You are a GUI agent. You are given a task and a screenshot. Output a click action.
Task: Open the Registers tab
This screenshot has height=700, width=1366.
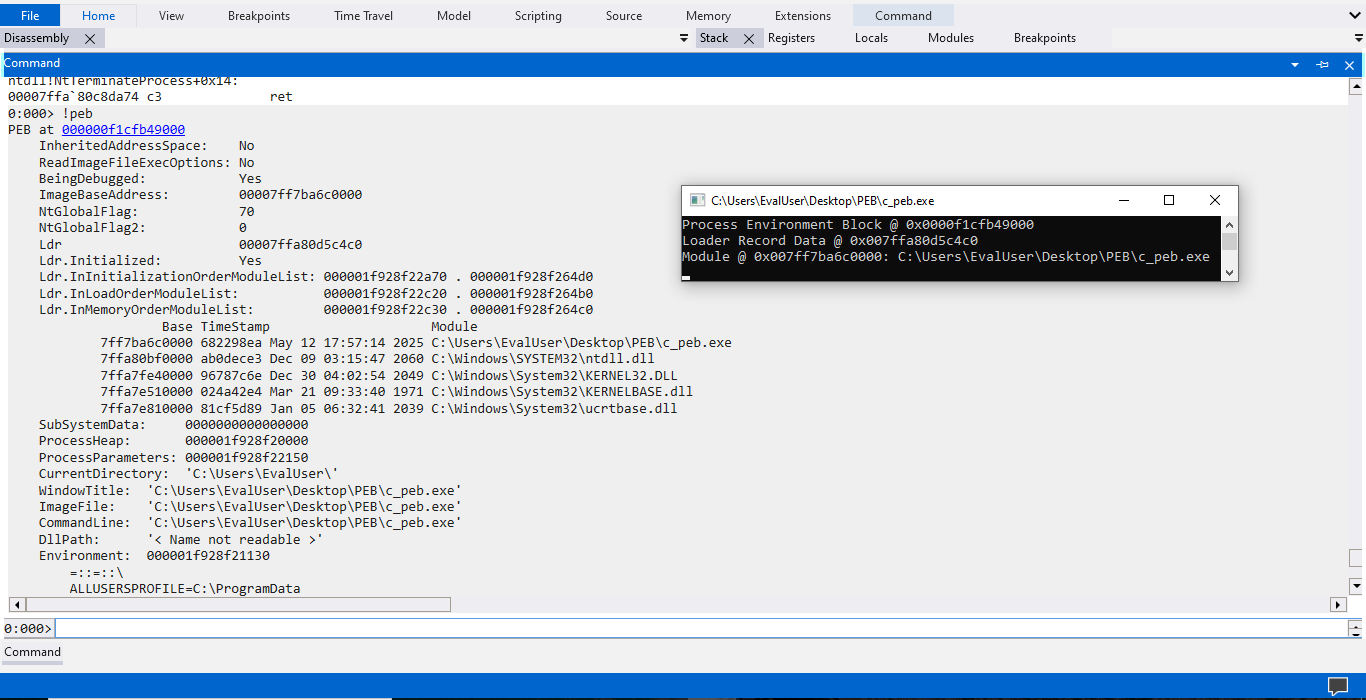[791, 38]
